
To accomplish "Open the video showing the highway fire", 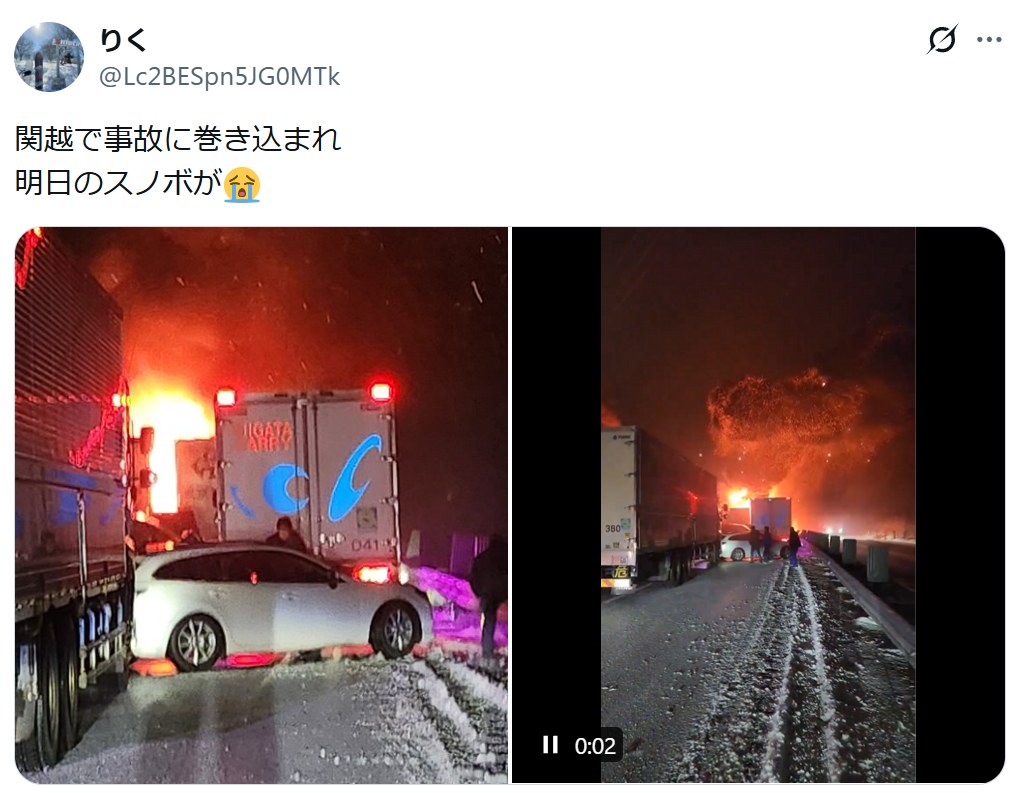I will [758, 505].
